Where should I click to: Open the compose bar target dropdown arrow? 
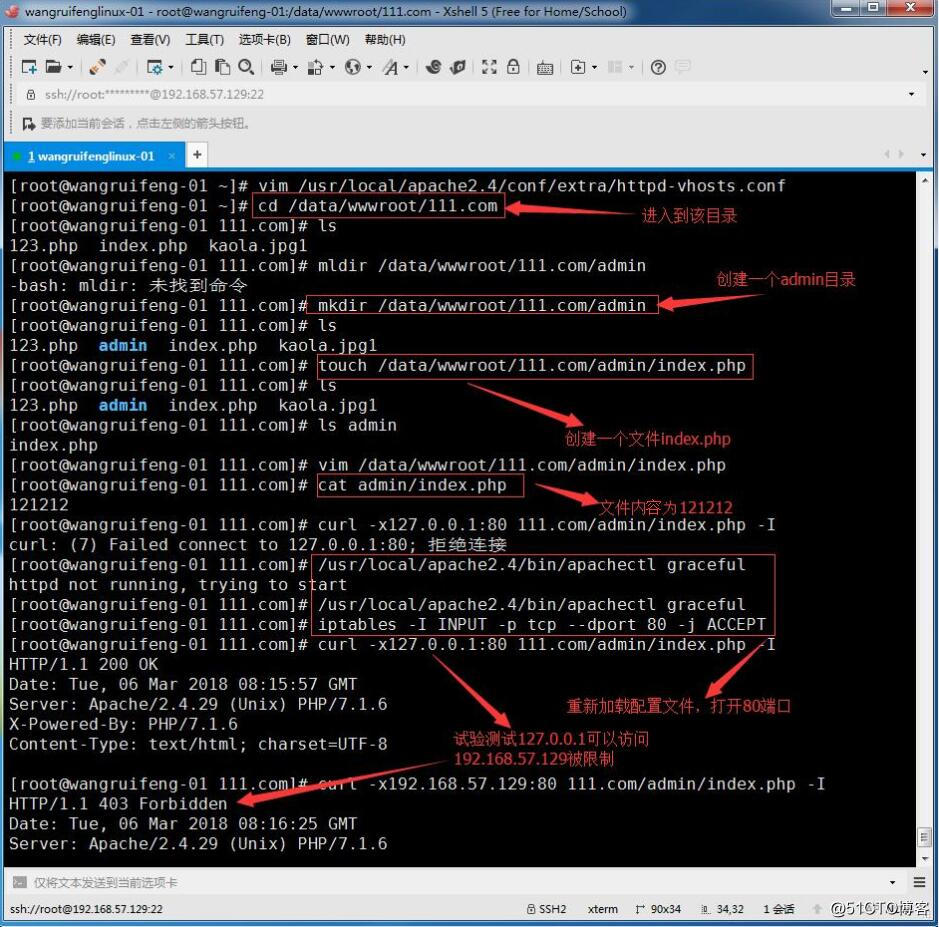(x=893, y=882)
